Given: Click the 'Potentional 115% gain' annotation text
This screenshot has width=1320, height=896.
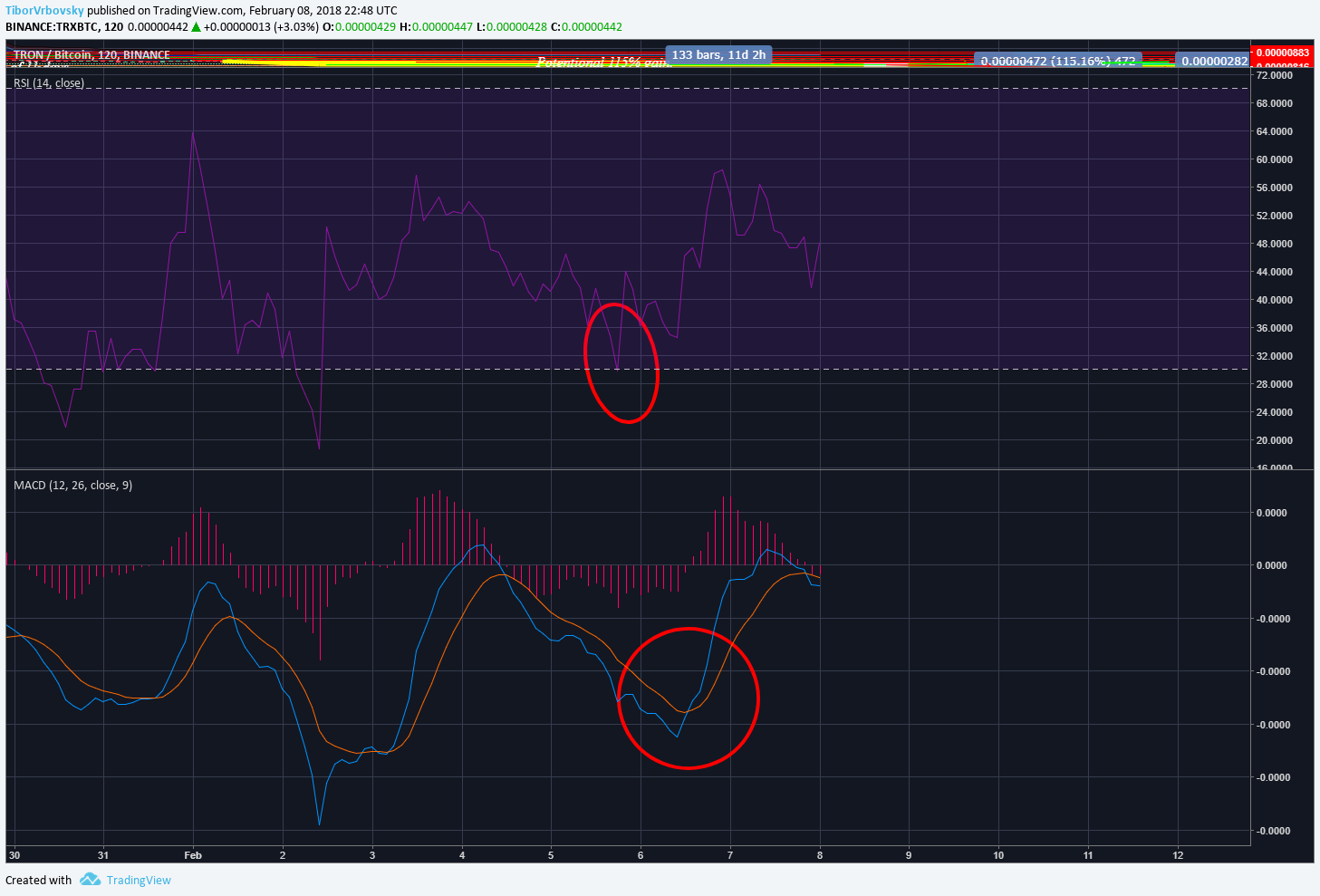Looking at the screenshot, I should click(x=602, y=63).
